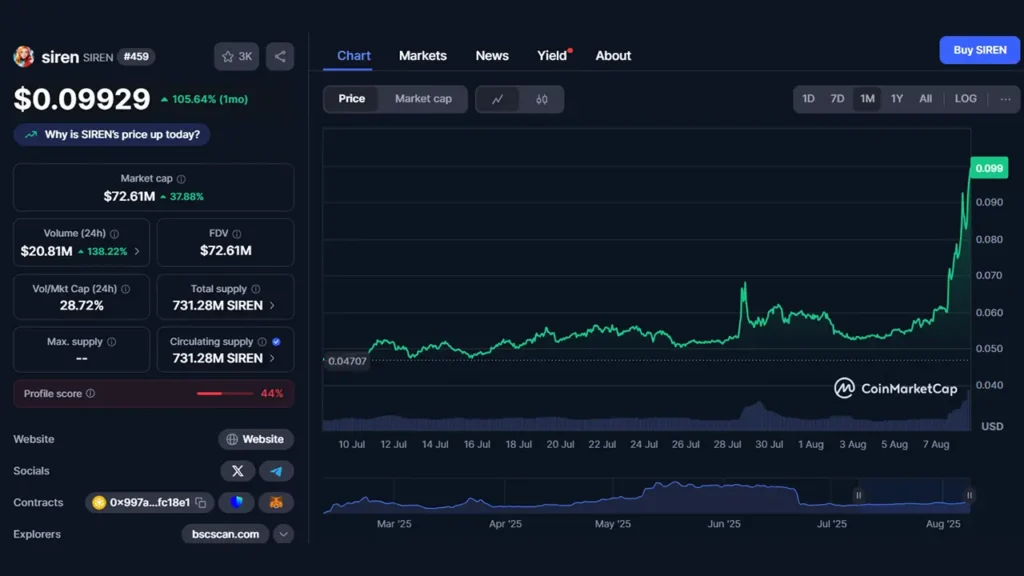Open FDV info icon
This screenshot has width=1024, height=576.
(236, 234)
